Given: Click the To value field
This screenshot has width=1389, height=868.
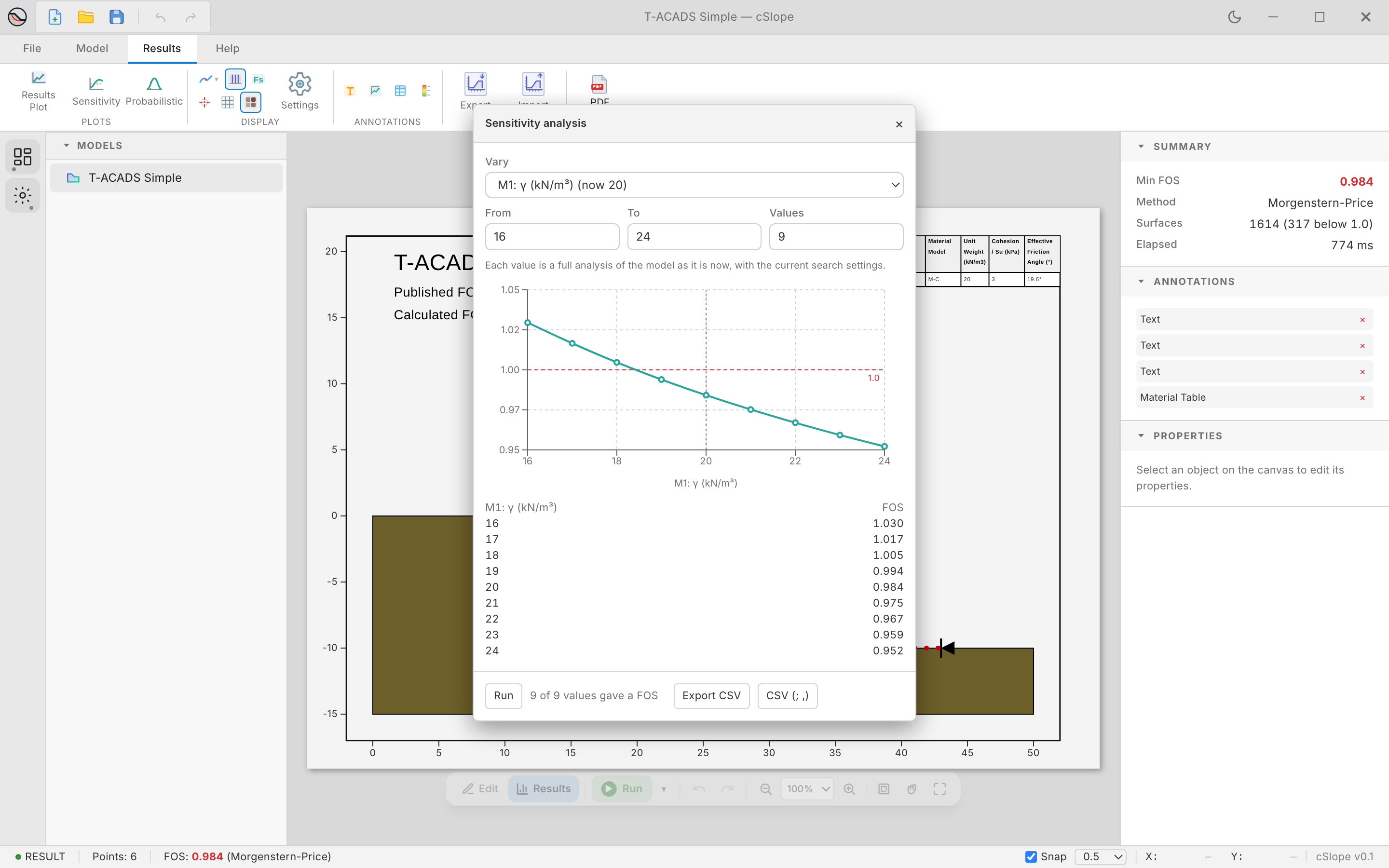Looking at the screenshot, I should tap(694, 236).
